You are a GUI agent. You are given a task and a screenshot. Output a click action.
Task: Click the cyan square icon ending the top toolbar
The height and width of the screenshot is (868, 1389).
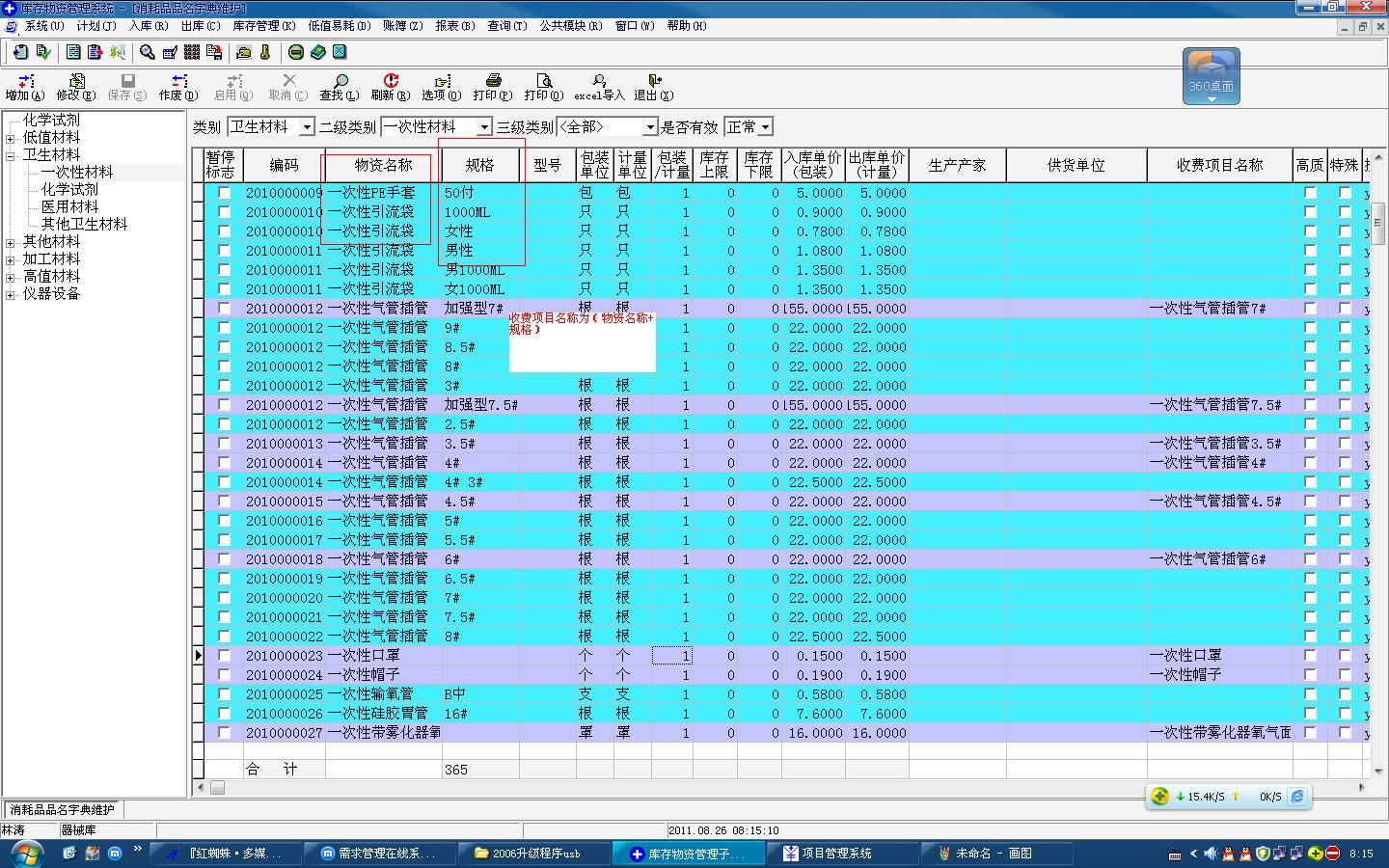point(340,52)
